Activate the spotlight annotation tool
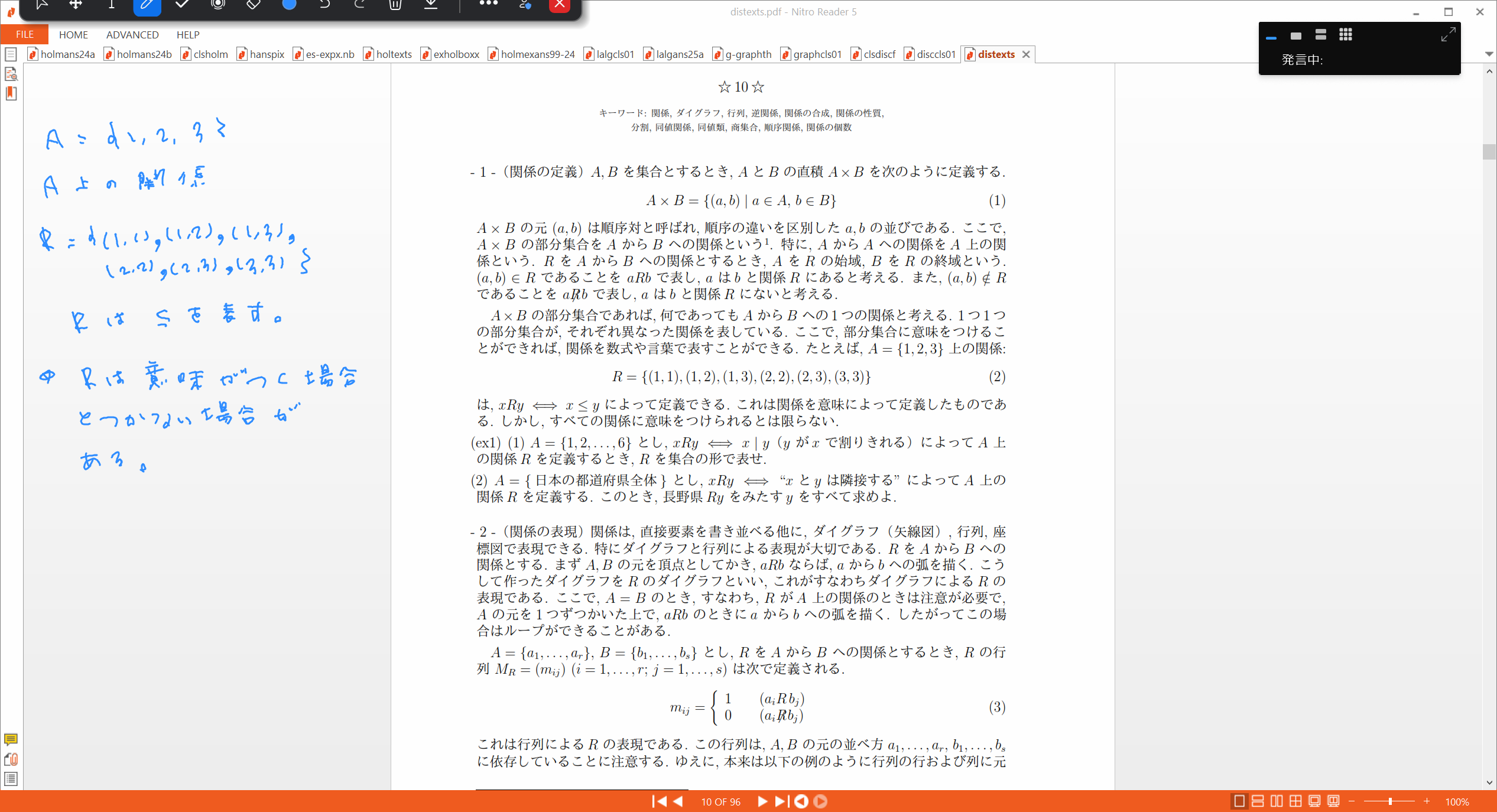The width and height of the screenshot is (1497, 812). 218,5
